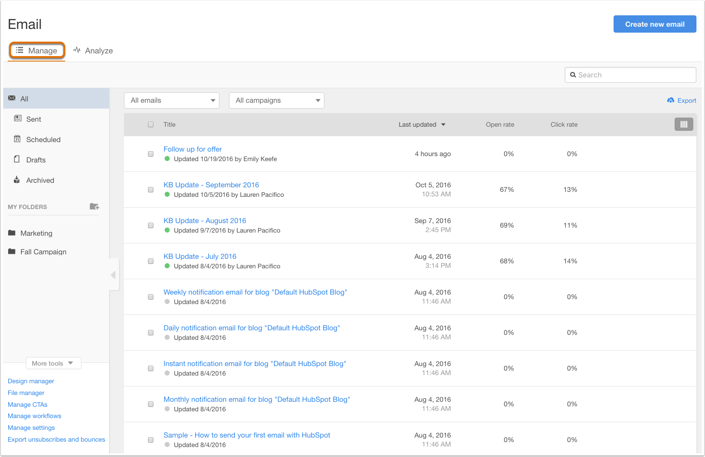Switch to the Analyze tab
Image resolution: width=705 pixels, height=457 pixels.
coord(93,50)
